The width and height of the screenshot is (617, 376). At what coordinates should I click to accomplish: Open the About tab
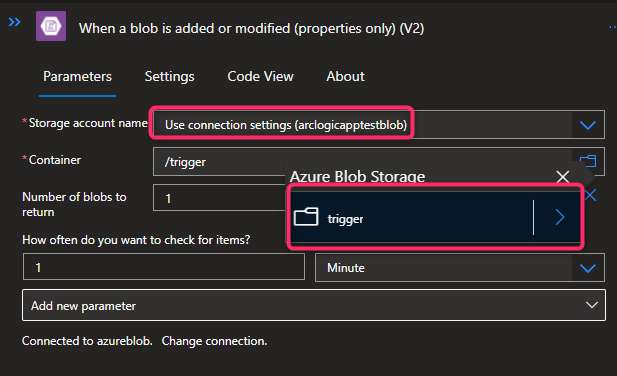coord(345,76)
